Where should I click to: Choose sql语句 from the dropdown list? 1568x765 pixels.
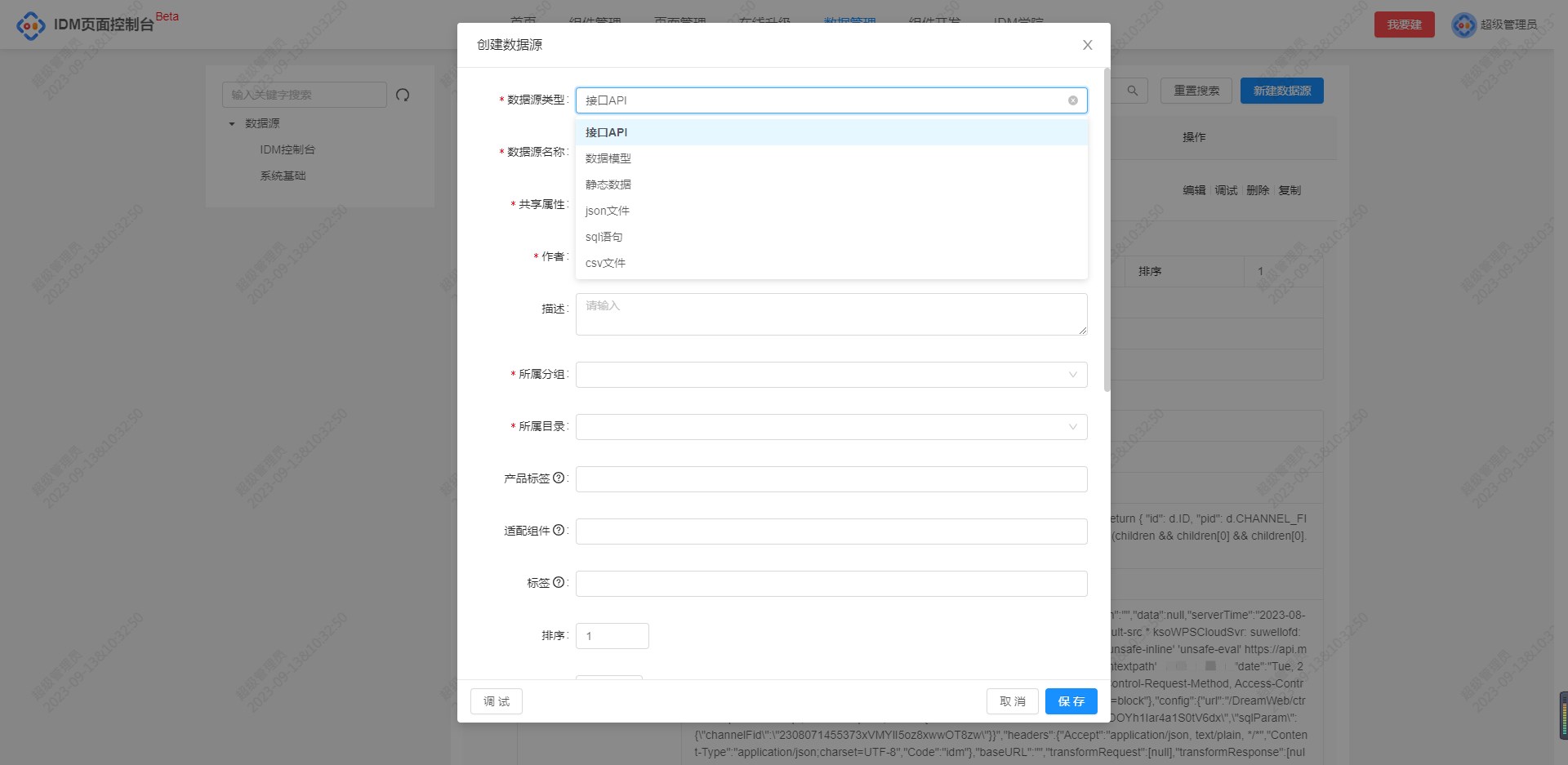click(831, 237)
